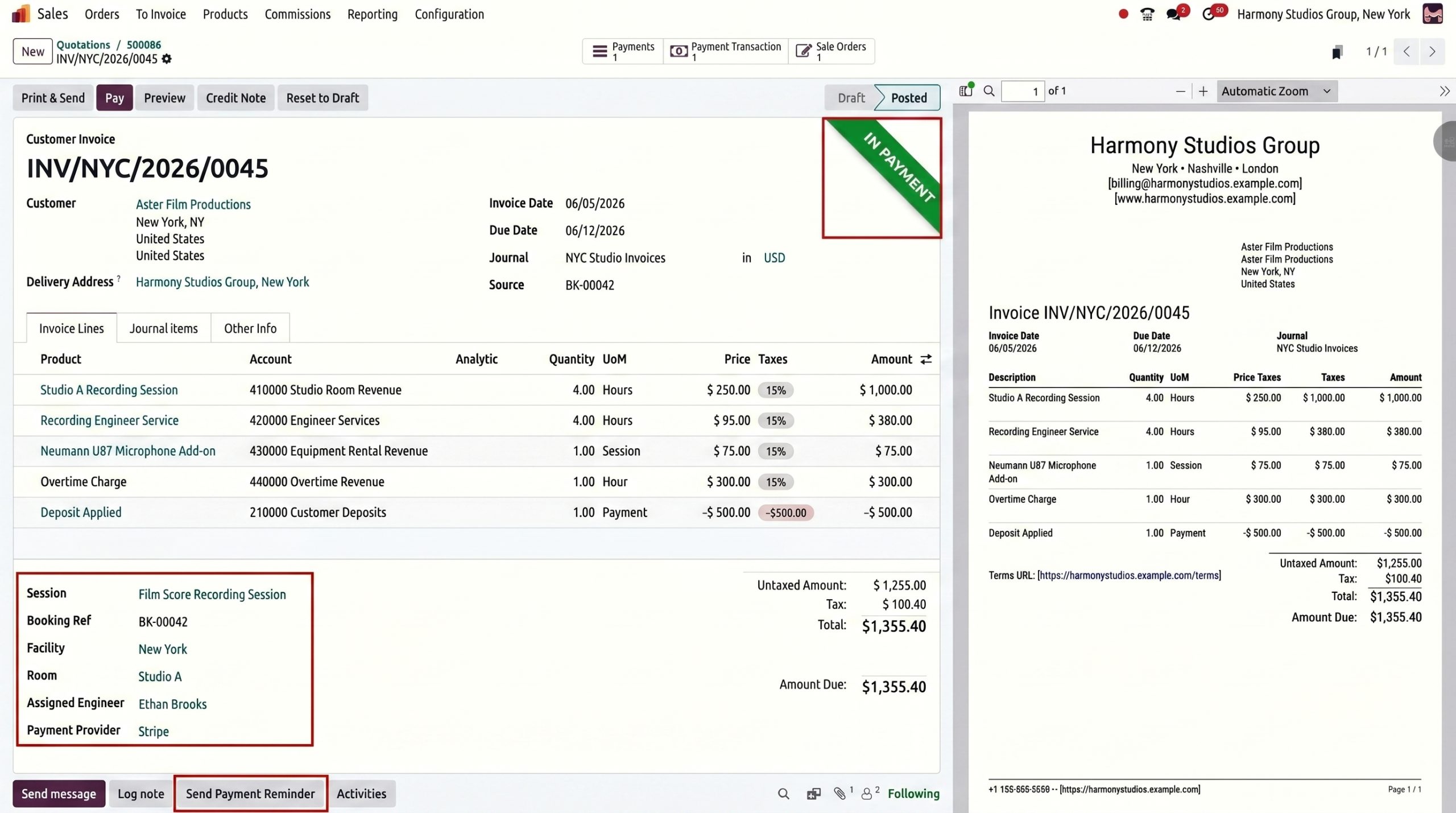Viewport: 1456px width, 813px height.
Task: Click the 500086 breadcrumb link
Action: pos(143,44)
